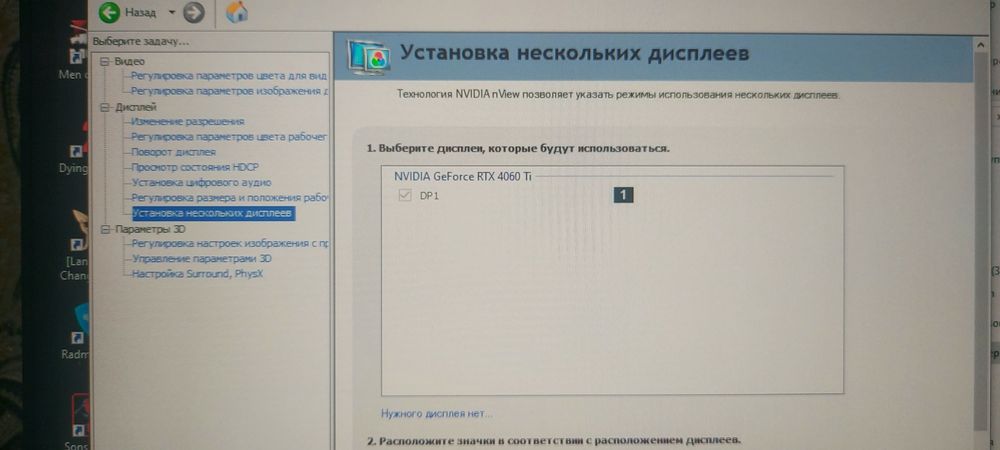Select Установка нескольких дисплеев in the tree
This screenshot has width=1000, height=450.
point(212,213)
